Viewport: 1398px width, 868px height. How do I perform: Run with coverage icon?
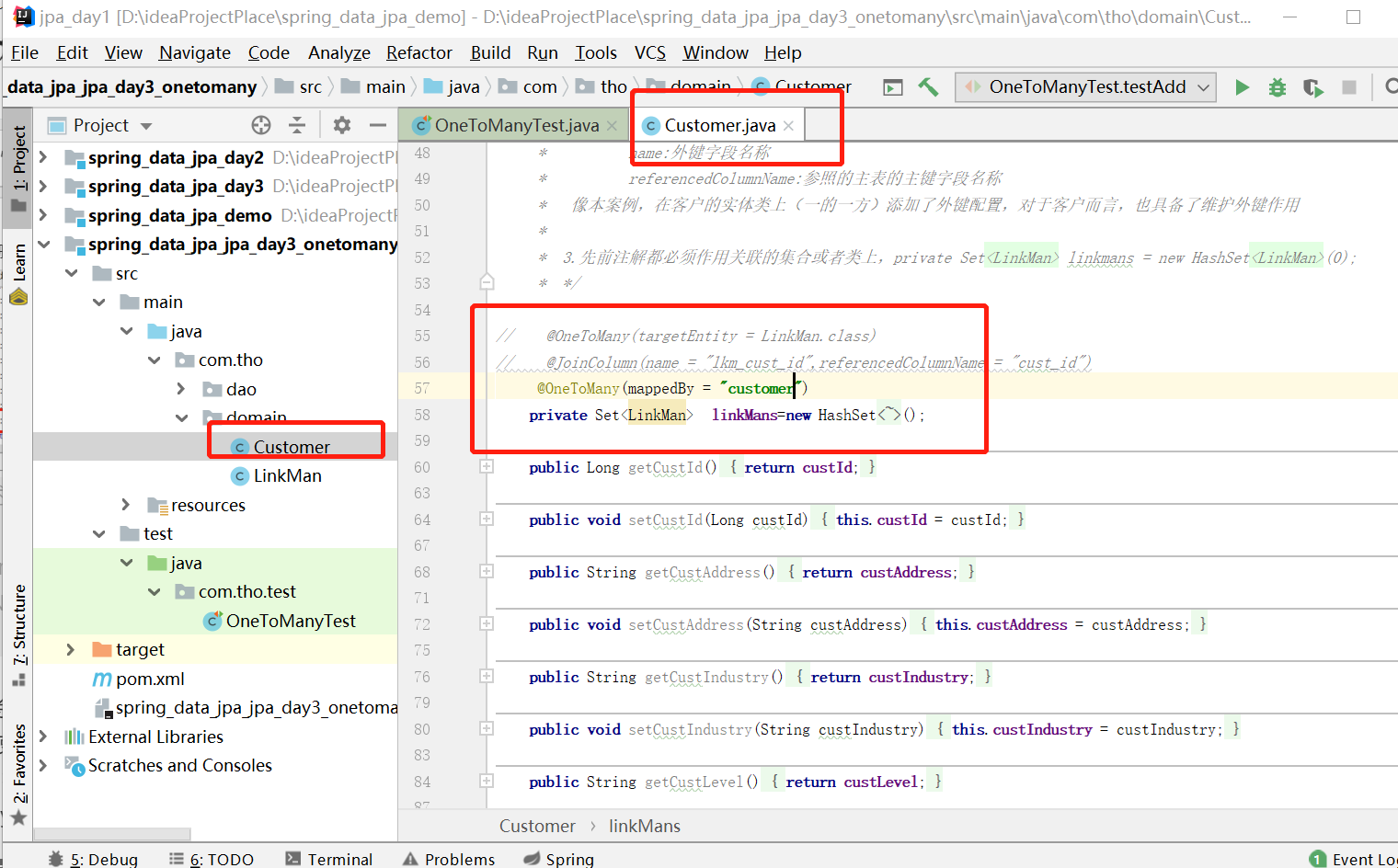pyautogui.click(x=1313, y=87)
